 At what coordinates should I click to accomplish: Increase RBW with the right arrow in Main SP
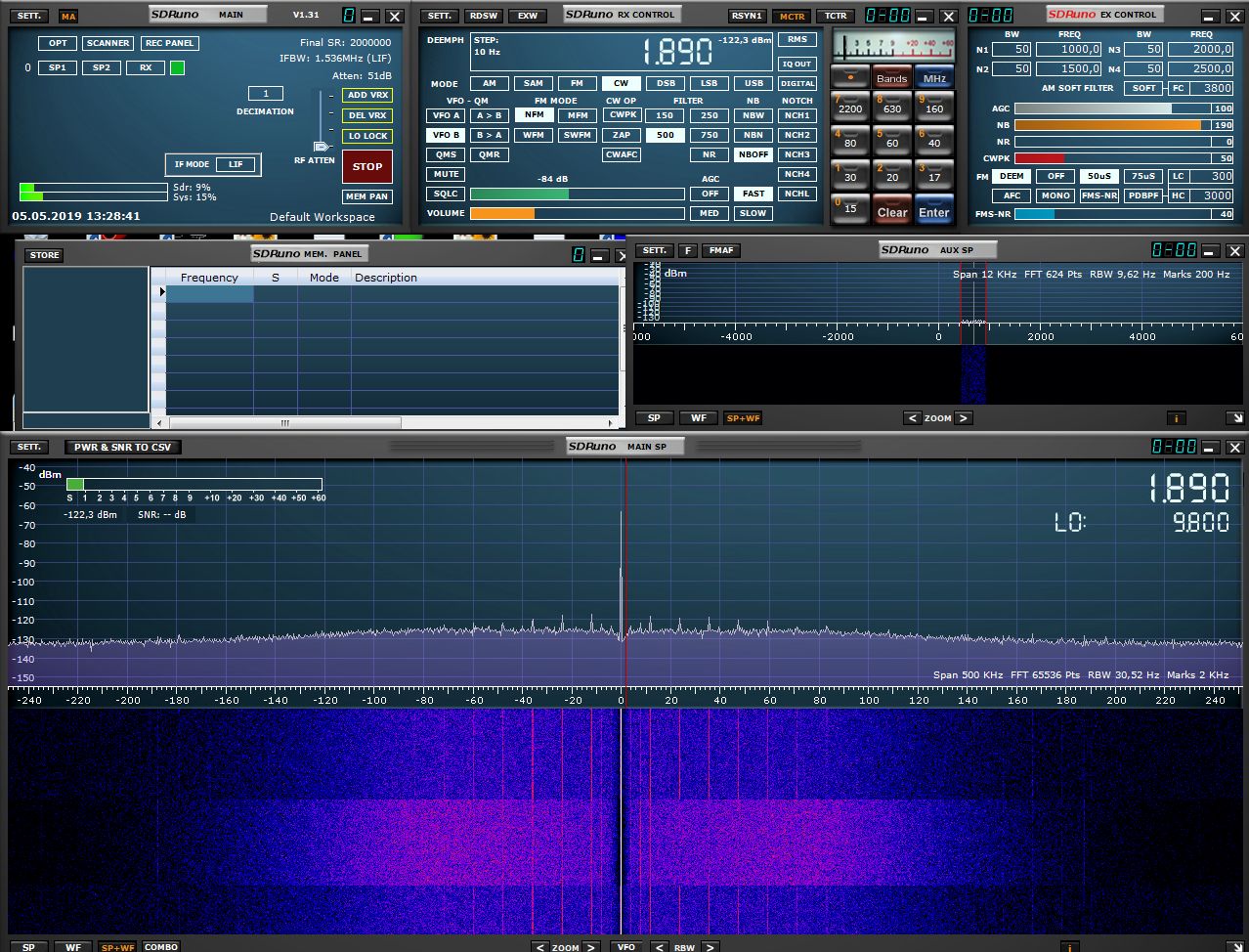(x=710, y=946)
